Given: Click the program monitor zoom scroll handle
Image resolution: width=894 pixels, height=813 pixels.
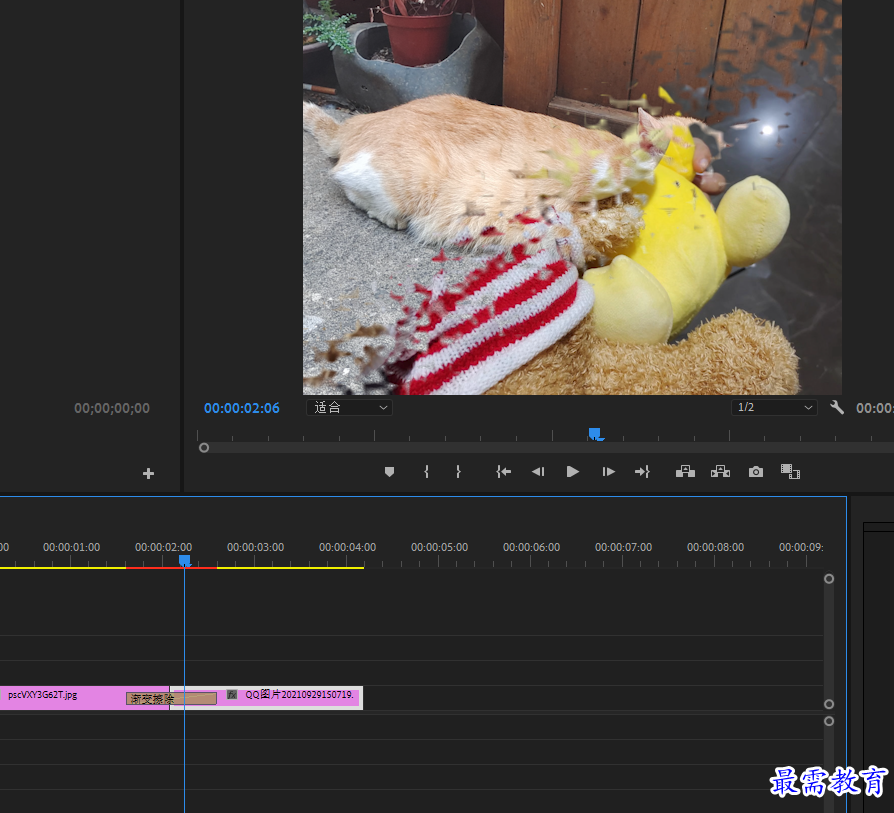Looking at the screenshot, I should coord(204,448).
